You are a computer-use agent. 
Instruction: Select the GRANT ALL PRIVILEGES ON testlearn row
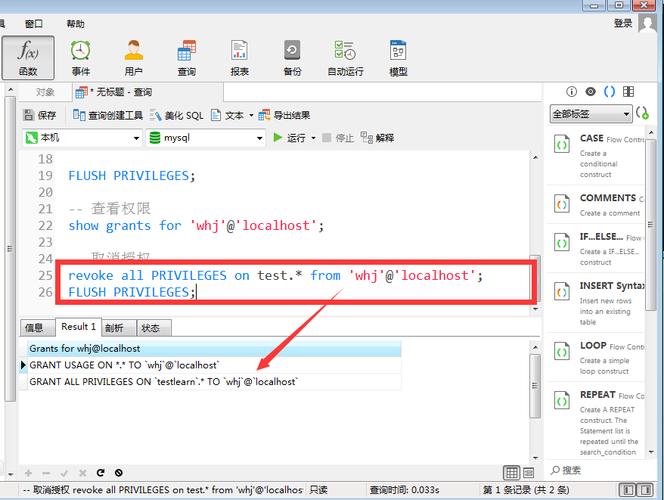click(214, 381)
